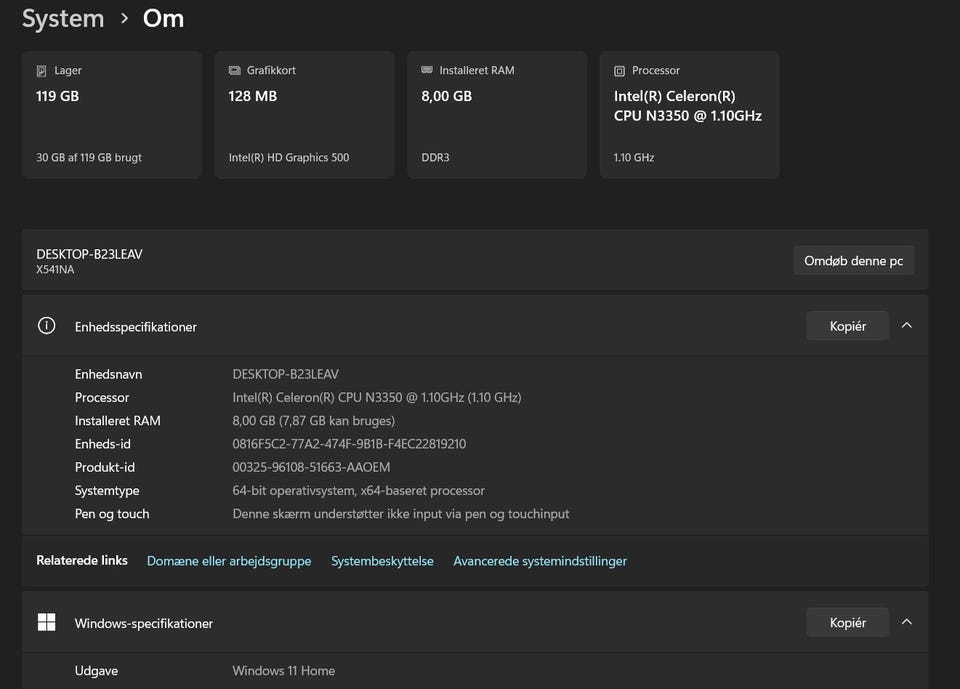The width and height of the screenshot is (960, 689).
Task: Go back to System breadcrumb
Action: pos(63,19)
